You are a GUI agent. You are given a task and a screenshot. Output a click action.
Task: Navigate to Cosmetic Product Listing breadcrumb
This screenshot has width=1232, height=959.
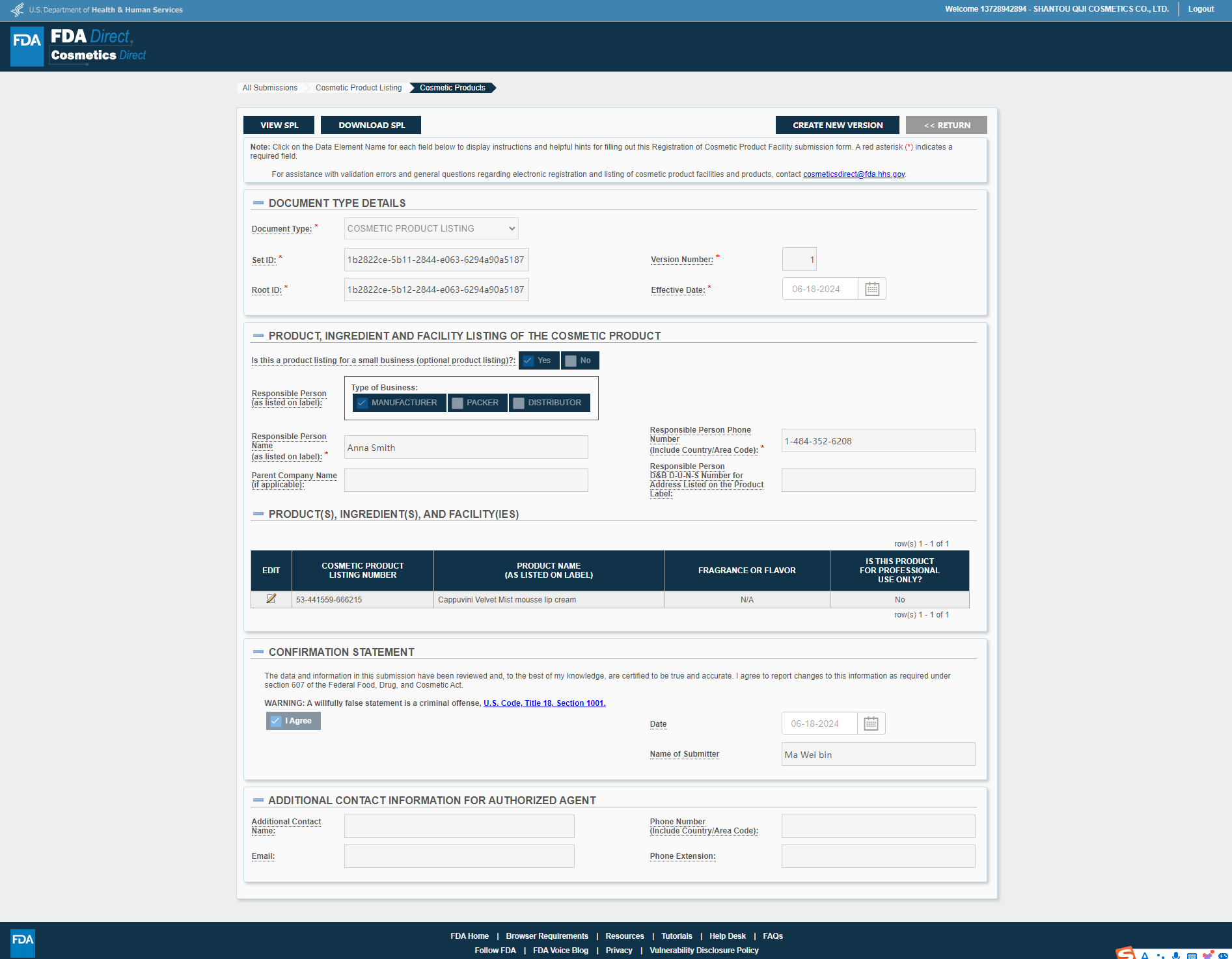tap(358, 88)
